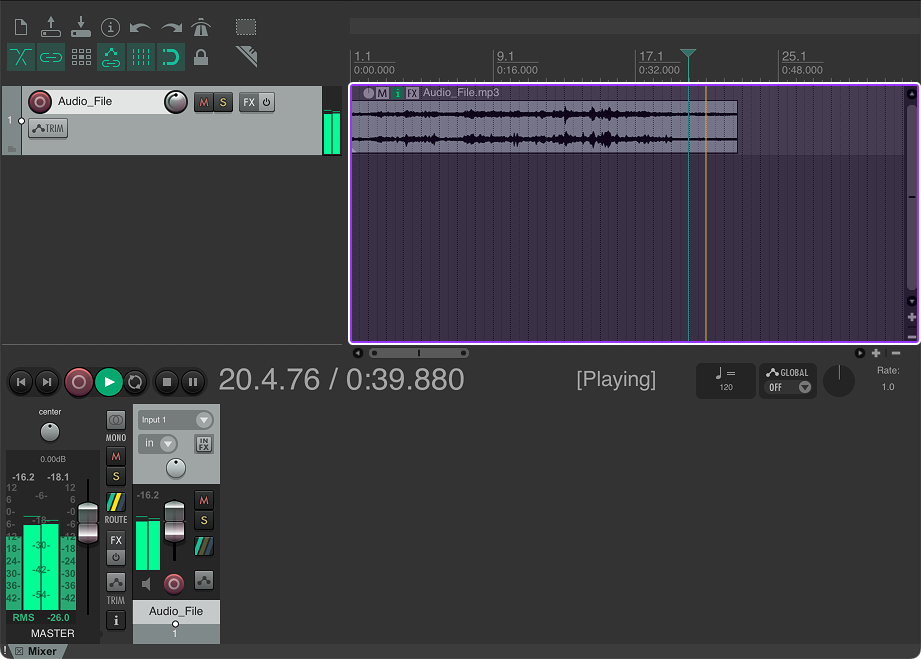The image size is (921, 659).
Task: Bypass track FX power button
Action: tap(266, 102)
